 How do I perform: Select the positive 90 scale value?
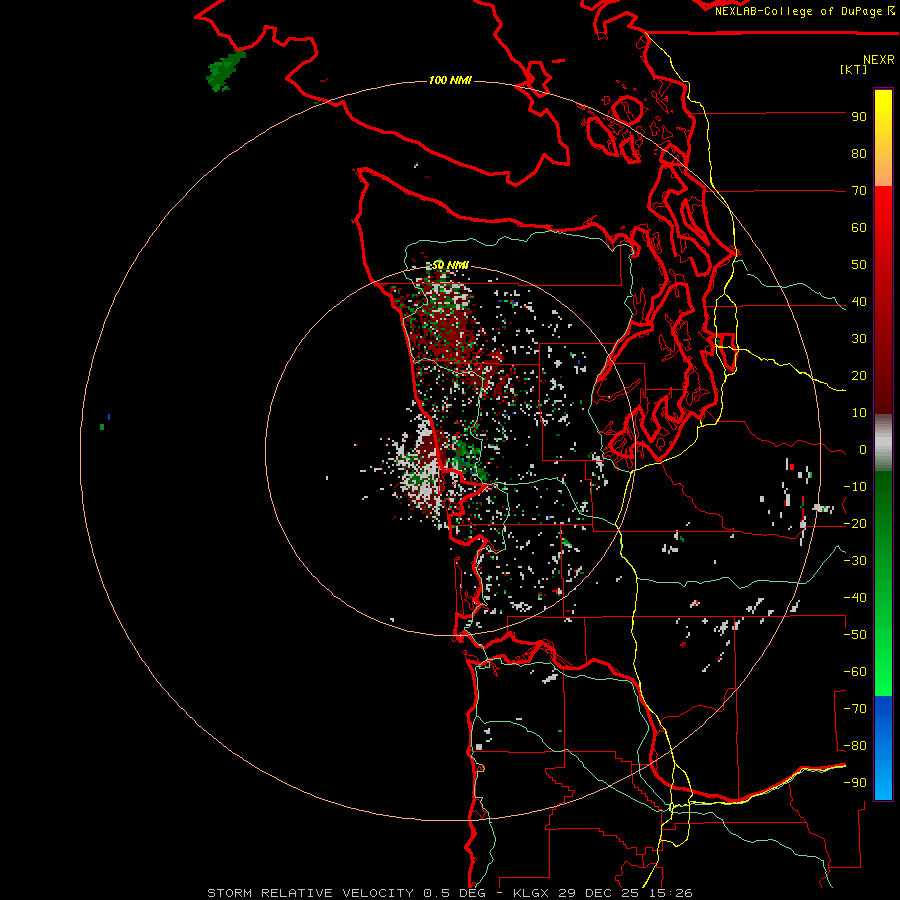(x=859, y=117)
